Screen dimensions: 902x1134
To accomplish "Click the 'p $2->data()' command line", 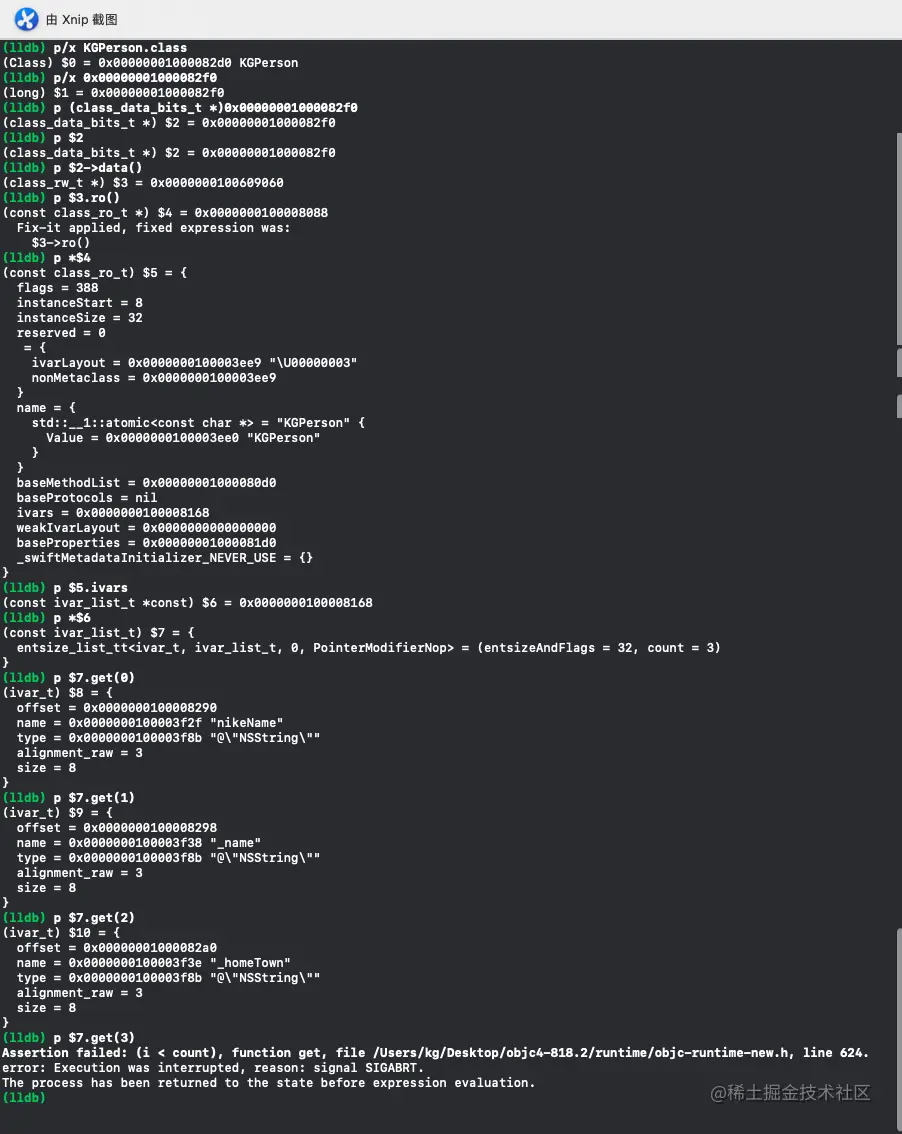I will (x=72, y=168).
